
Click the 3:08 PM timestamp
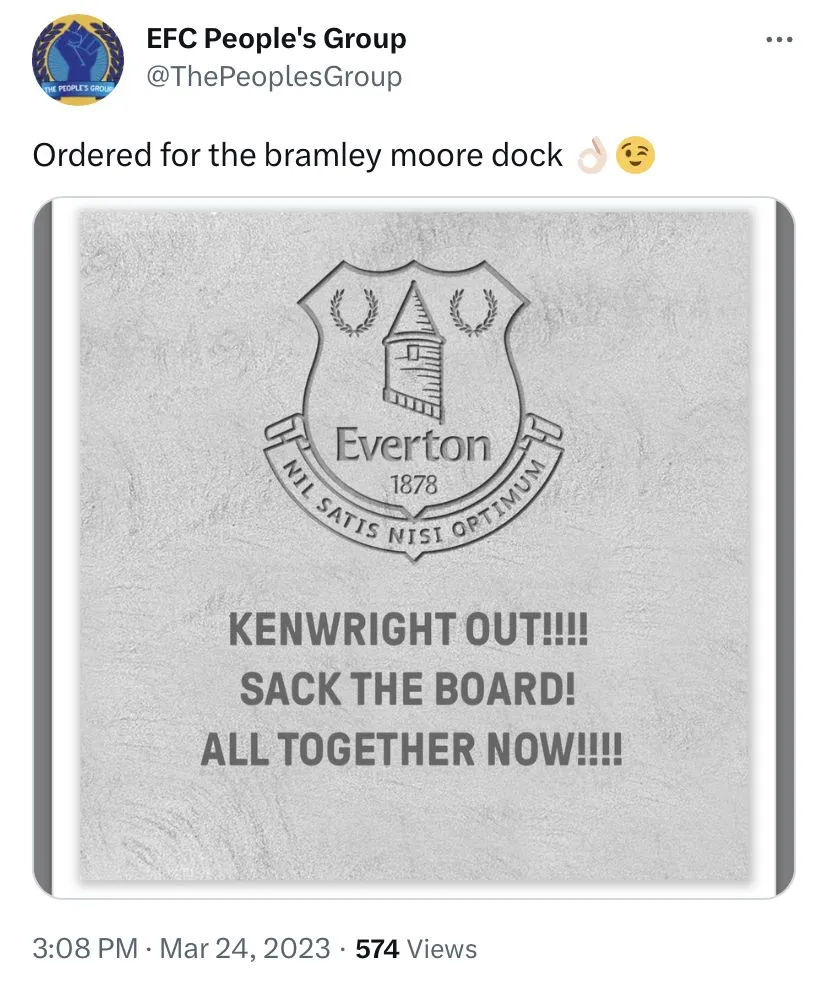[x=84, y=948]
